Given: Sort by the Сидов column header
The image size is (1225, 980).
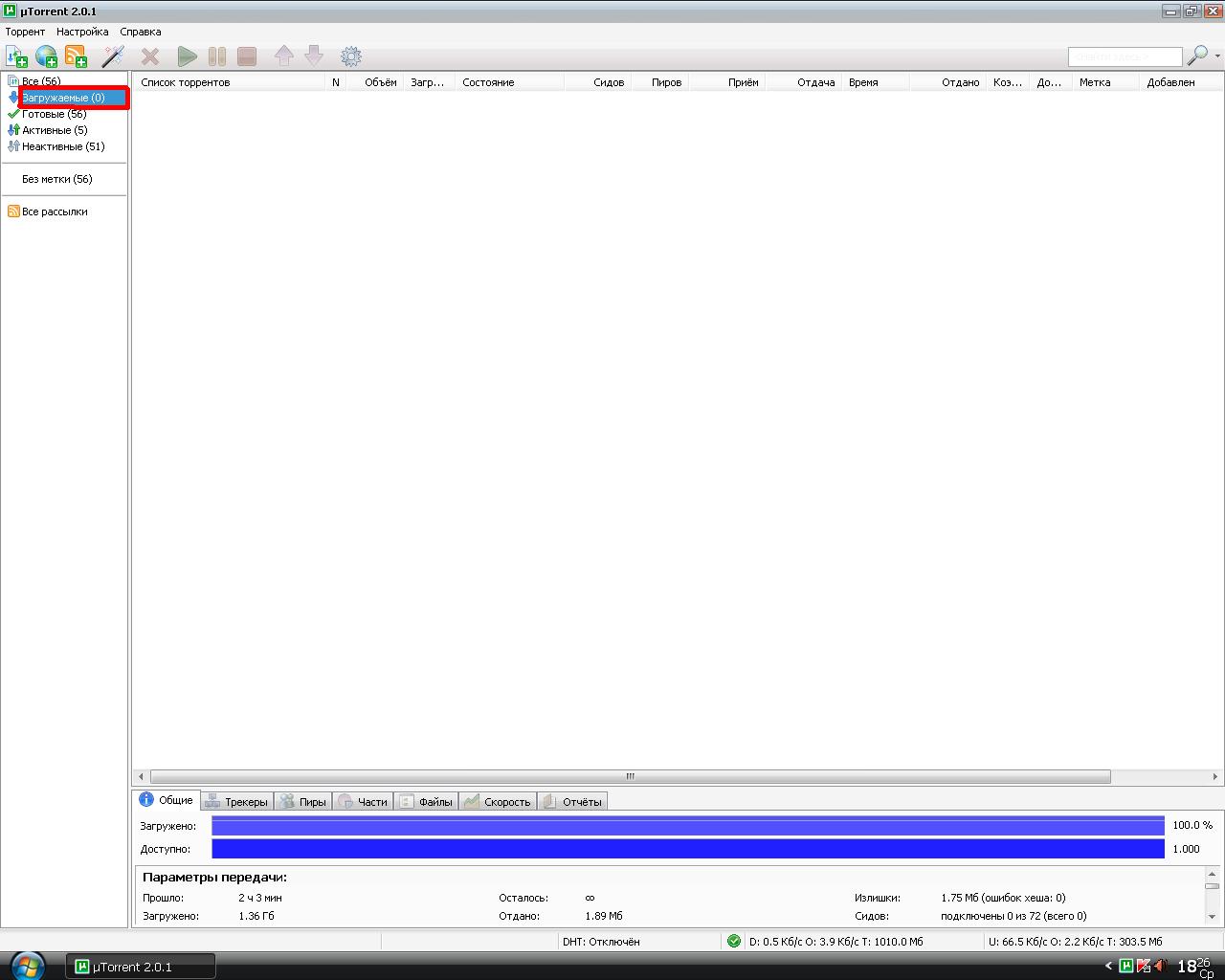Looking at the screenshot, I should click(x=597, y=82).
